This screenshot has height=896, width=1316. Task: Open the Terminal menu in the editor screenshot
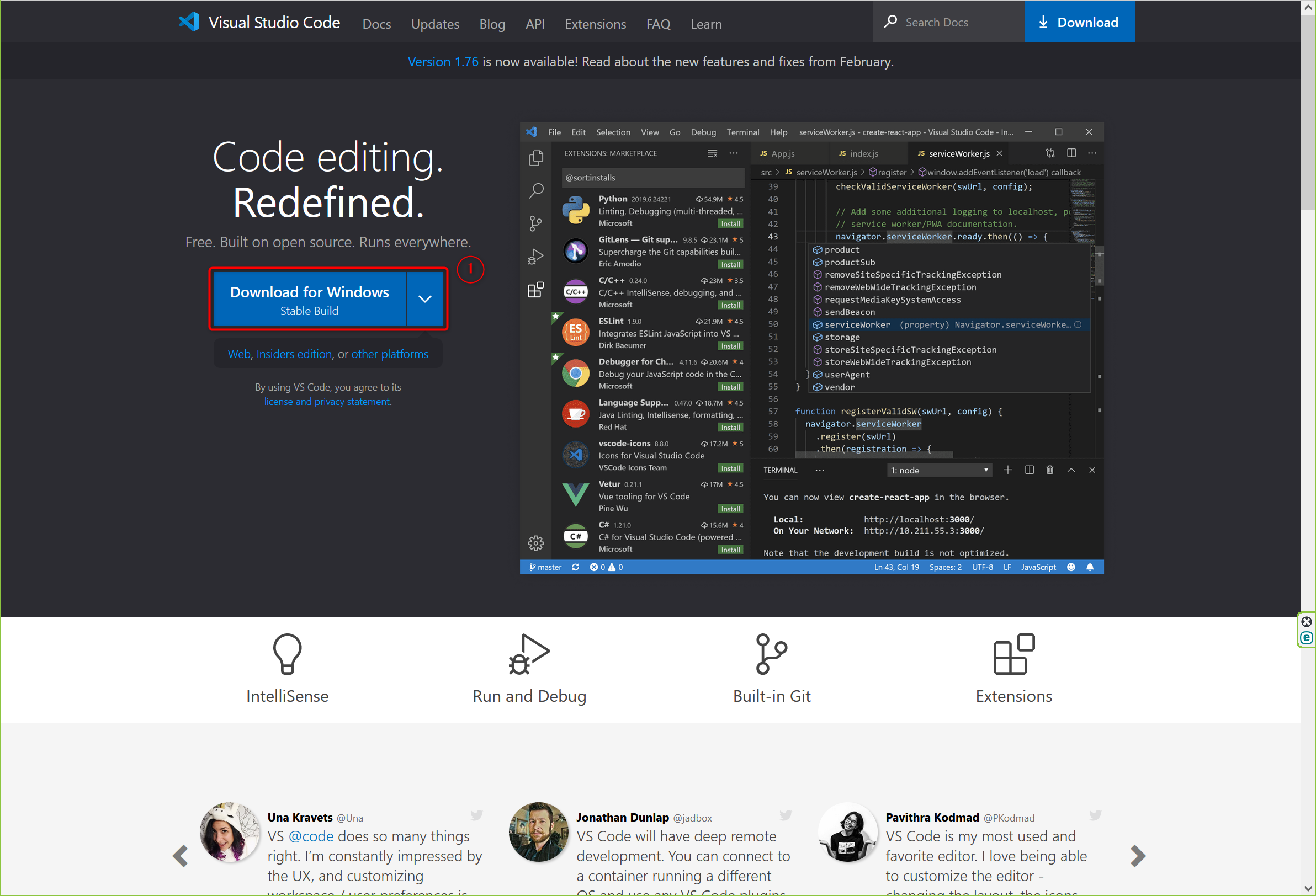pyautogui.click(x=742, y=132)
